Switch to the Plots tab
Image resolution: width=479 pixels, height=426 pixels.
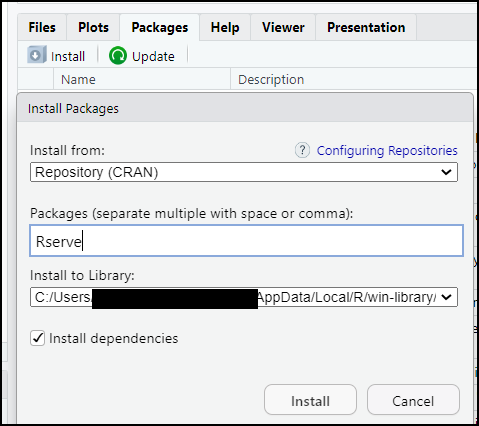coord(93,27)
